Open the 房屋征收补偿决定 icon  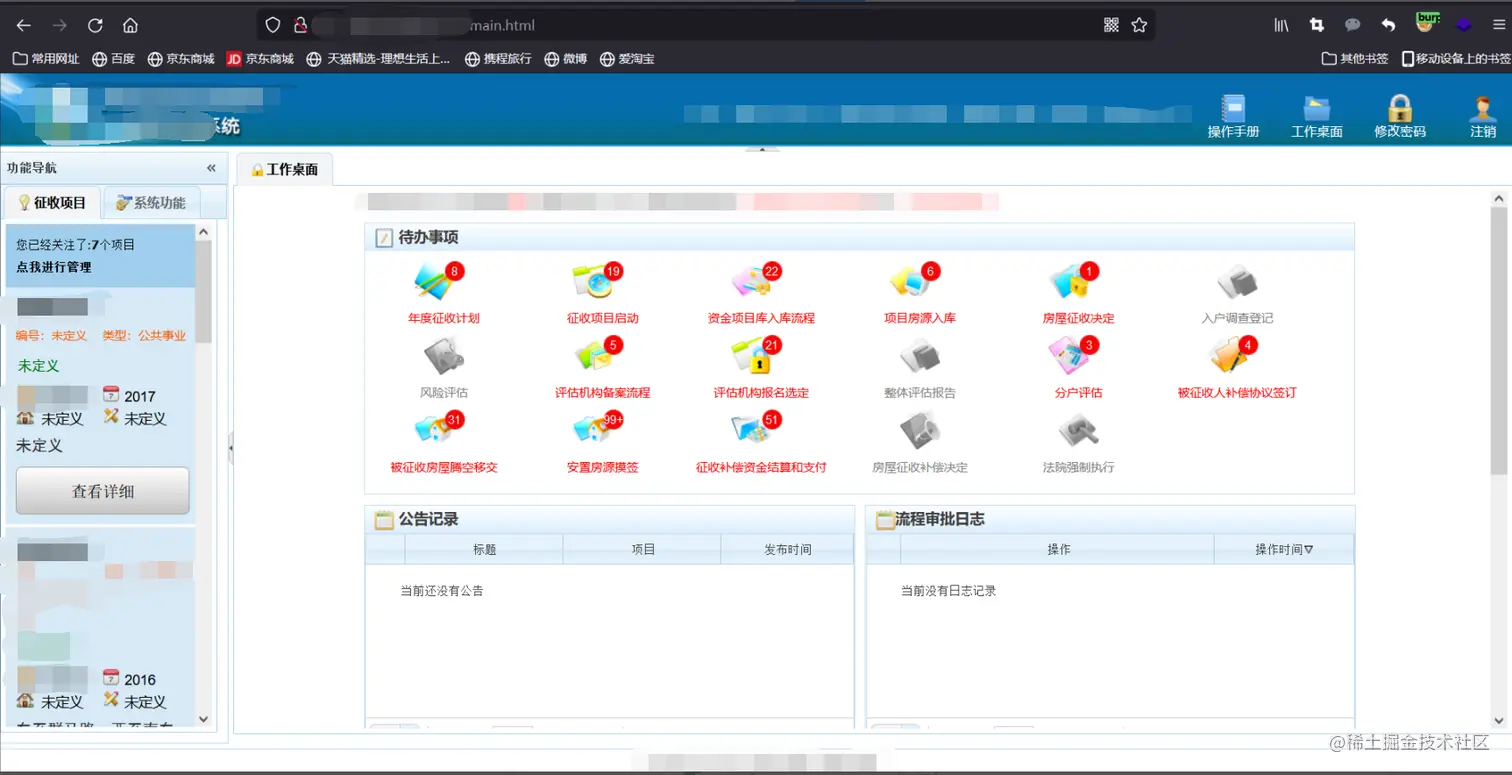tap(919, 431)
